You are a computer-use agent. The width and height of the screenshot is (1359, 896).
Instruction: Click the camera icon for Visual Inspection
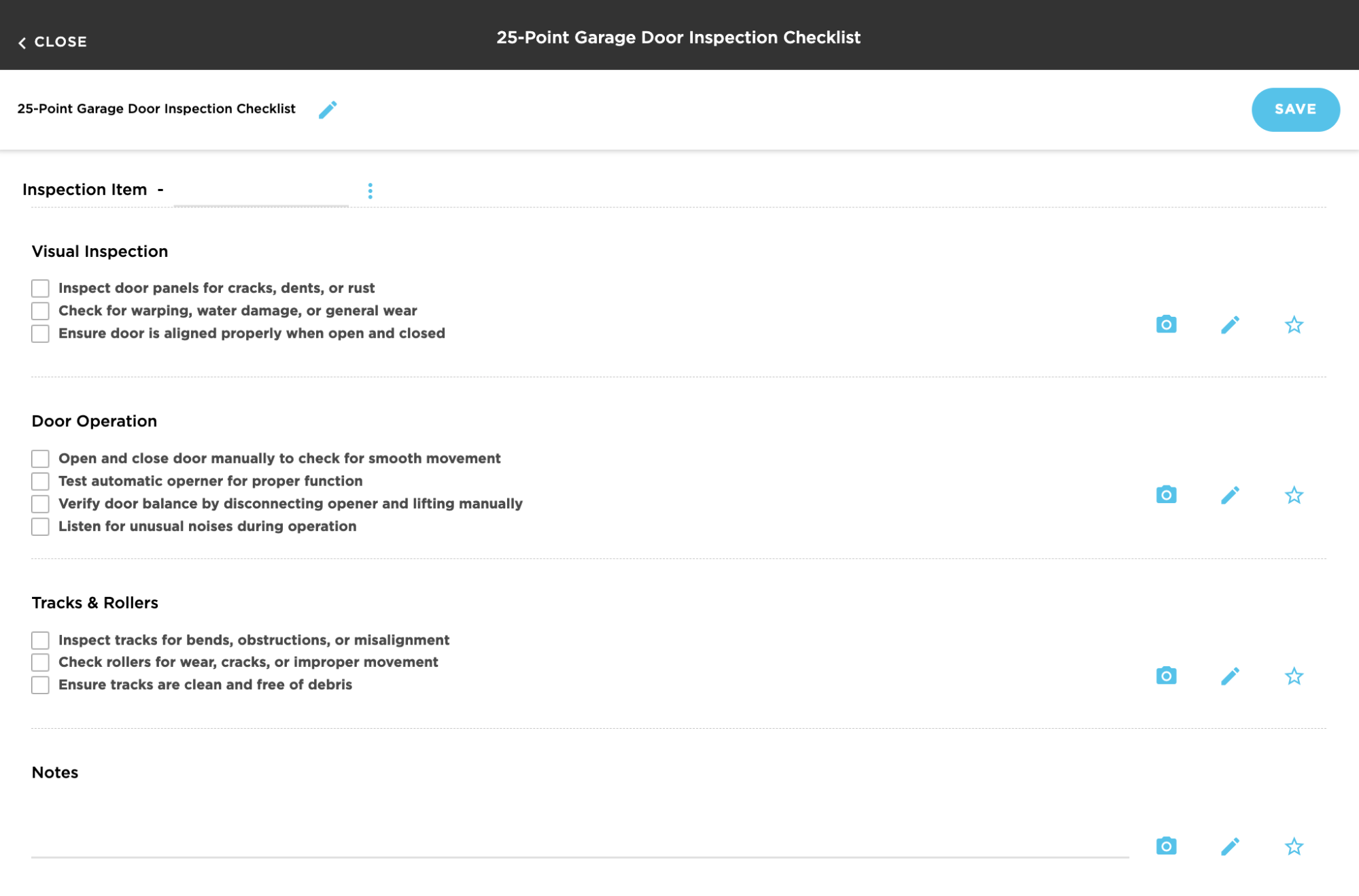[1166, 324]
